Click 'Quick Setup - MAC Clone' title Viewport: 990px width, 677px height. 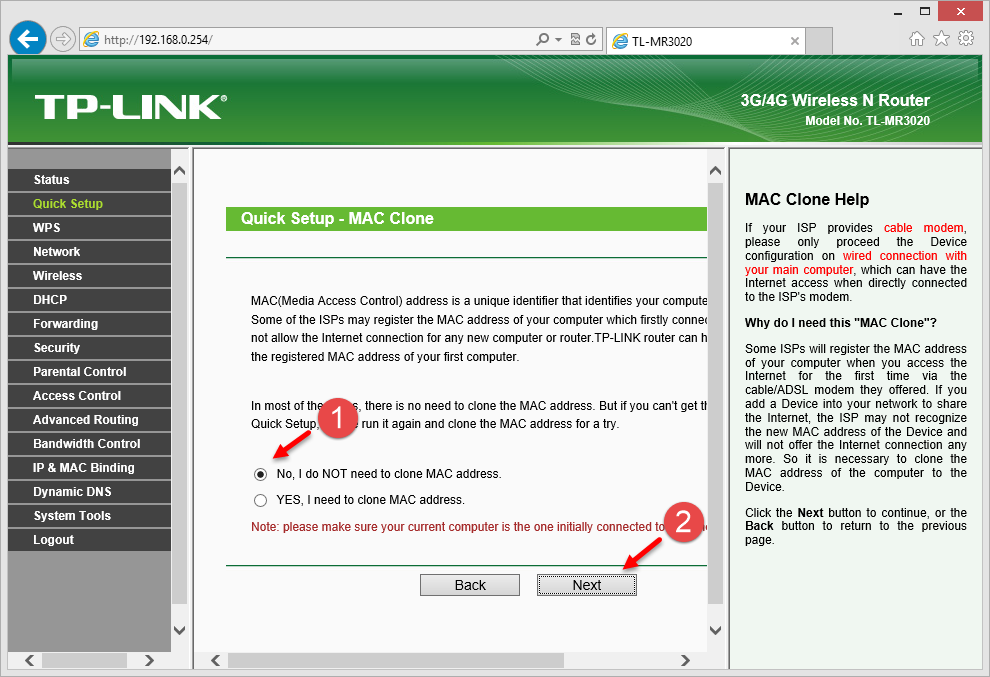click(337, 219)
